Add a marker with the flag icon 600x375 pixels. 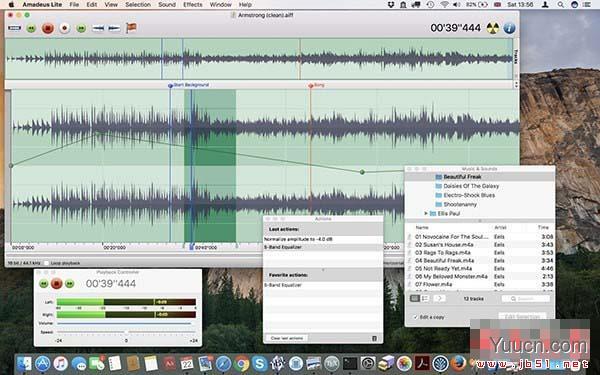tap(131, 28)
